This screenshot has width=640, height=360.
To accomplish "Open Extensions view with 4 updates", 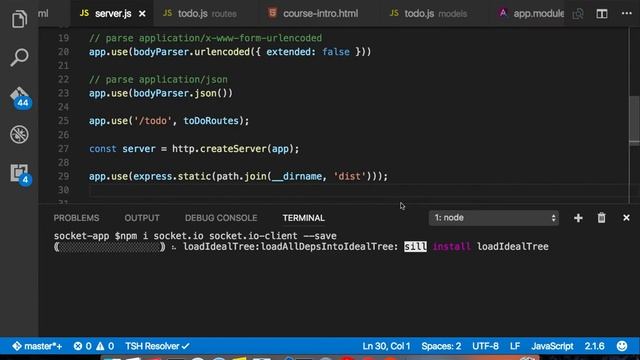I will pyautogui.click(x=20, y=174).
